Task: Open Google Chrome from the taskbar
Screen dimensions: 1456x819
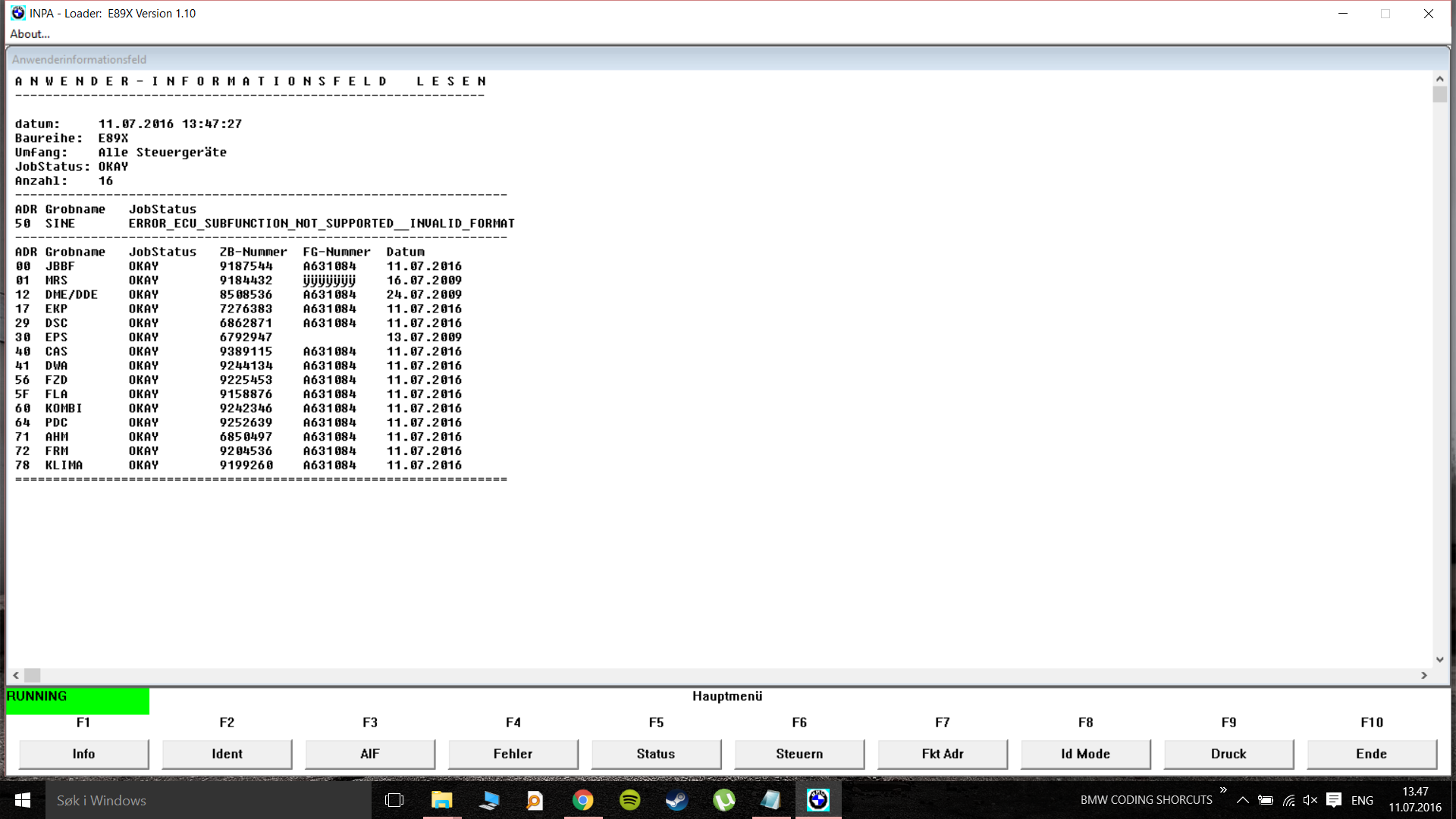Action: 582,800
